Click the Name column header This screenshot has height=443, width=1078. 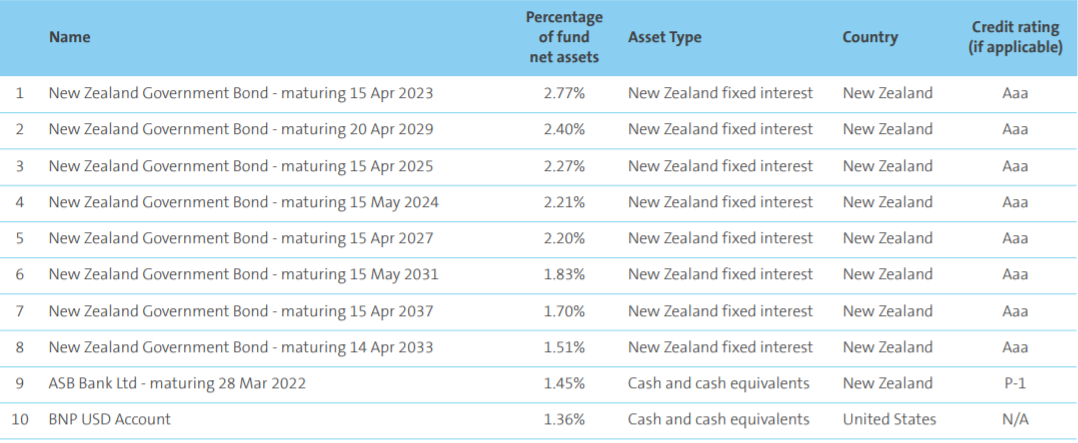[x=69, y=37]
